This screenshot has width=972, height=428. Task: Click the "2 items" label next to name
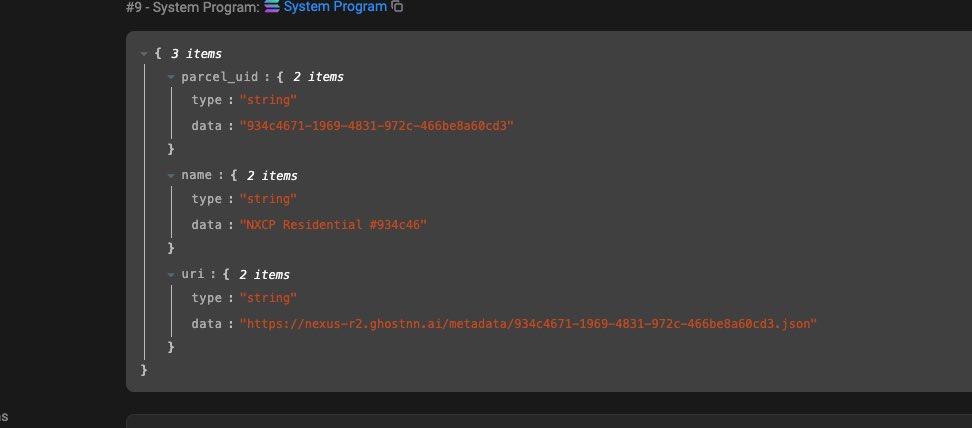point(272,176)
